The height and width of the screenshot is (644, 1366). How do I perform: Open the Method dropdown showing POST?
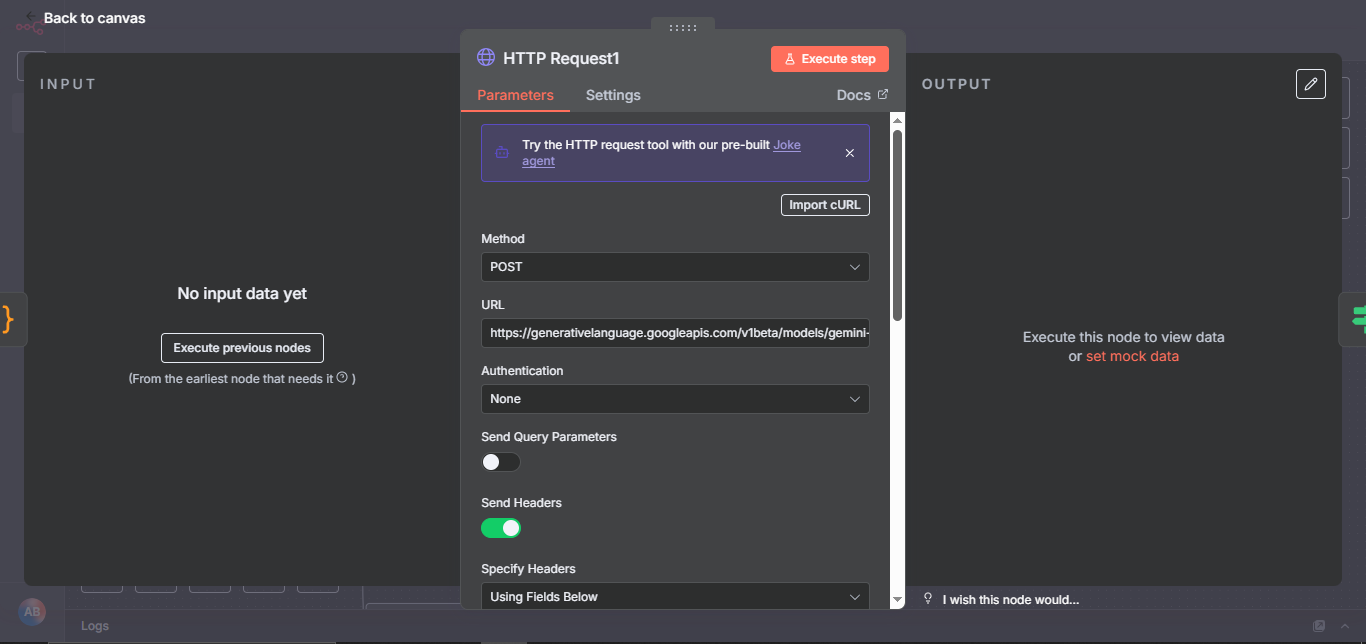click(x=675, y=267)
